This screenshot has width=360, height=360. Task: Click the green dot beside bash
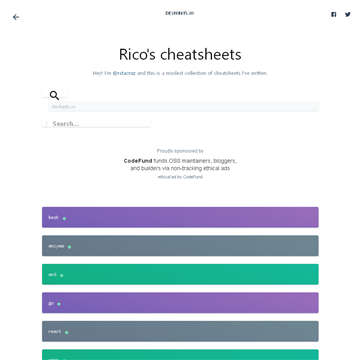64,219
